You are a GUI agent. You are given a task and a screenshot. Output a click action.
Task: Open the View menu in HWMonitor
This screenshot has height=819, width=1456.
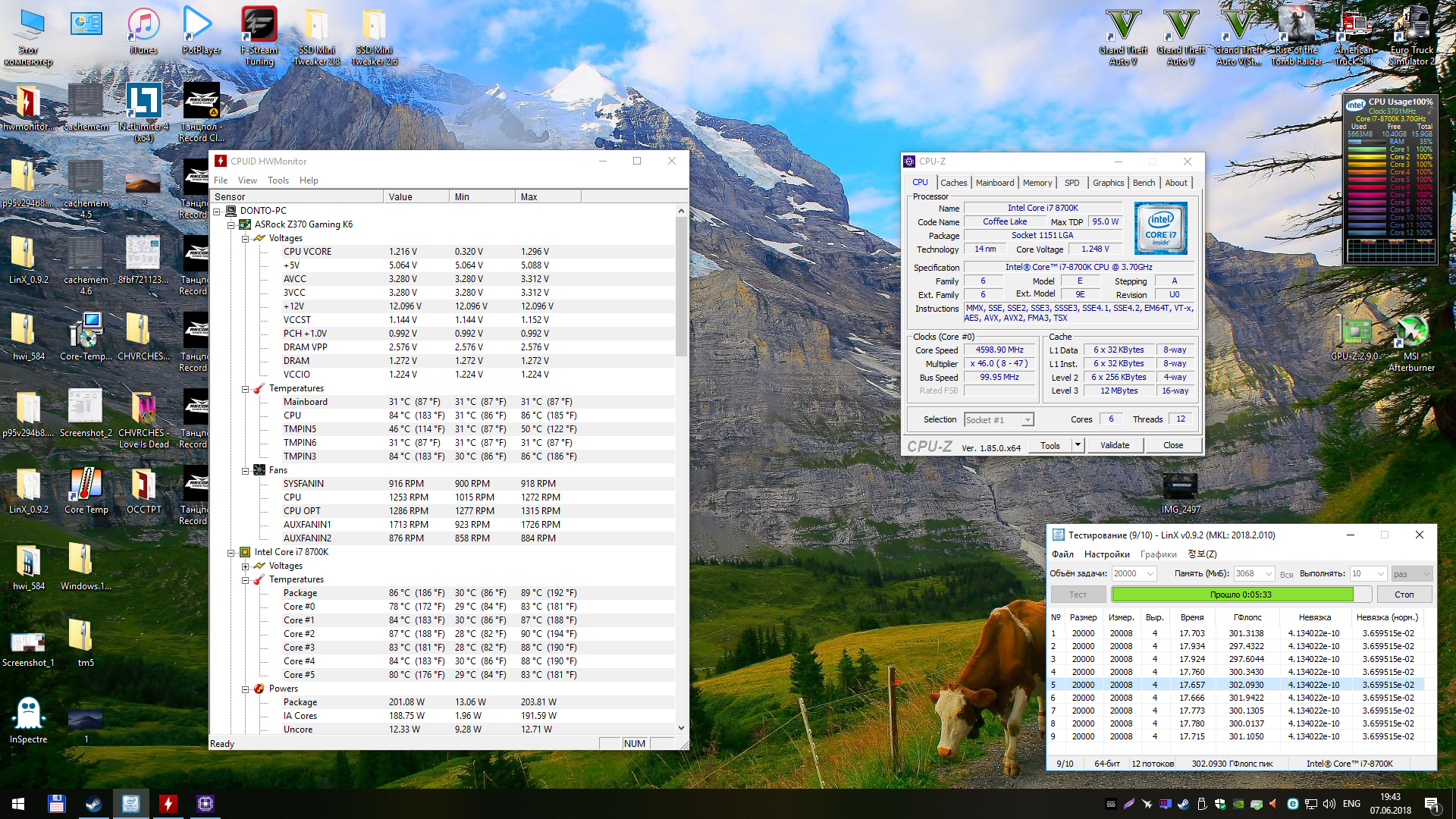[247, 180]
